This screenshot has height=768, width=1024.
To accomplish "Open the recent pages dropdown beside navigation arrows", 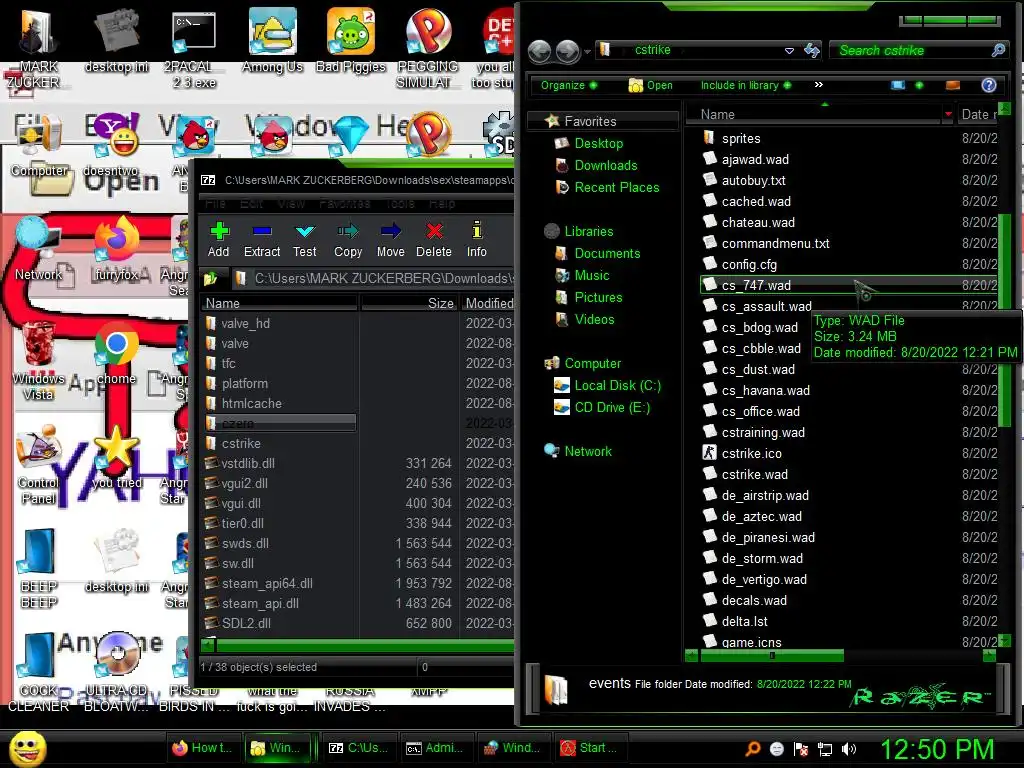I will coord(588,51).
